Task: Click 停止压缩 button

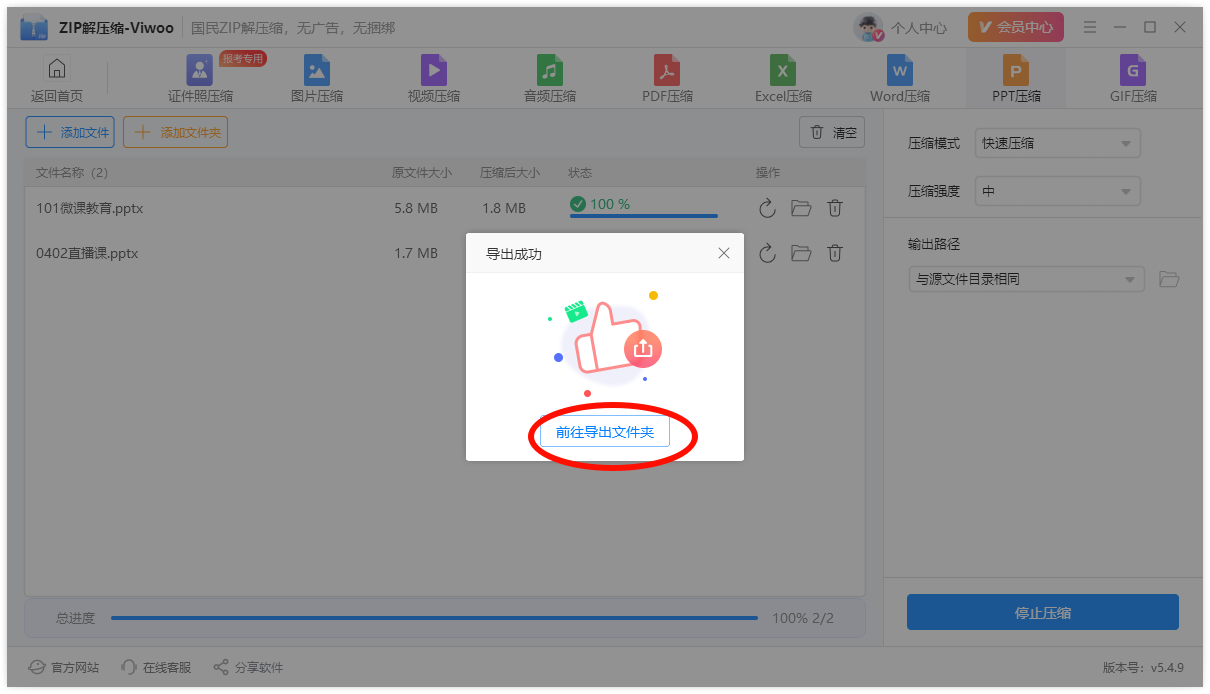Action: pyautogui.click(x=1043, y=612)
